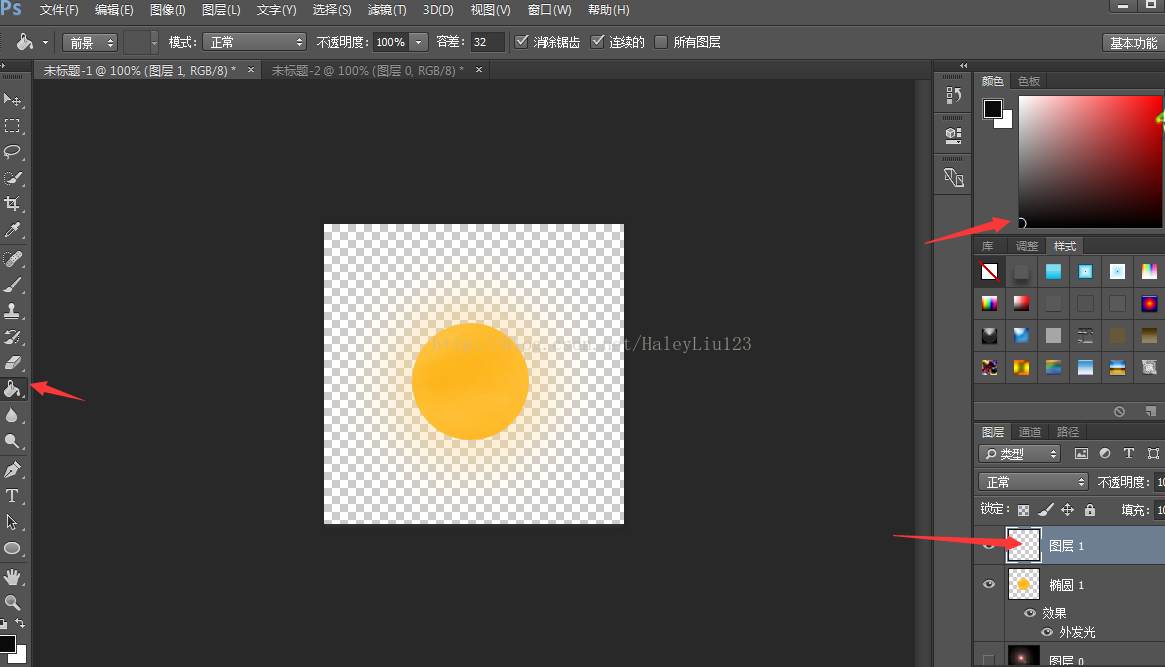This screenshot has width=1165, height=667.
Task: Open the 3D panel icon
Action: coord(953,178)
